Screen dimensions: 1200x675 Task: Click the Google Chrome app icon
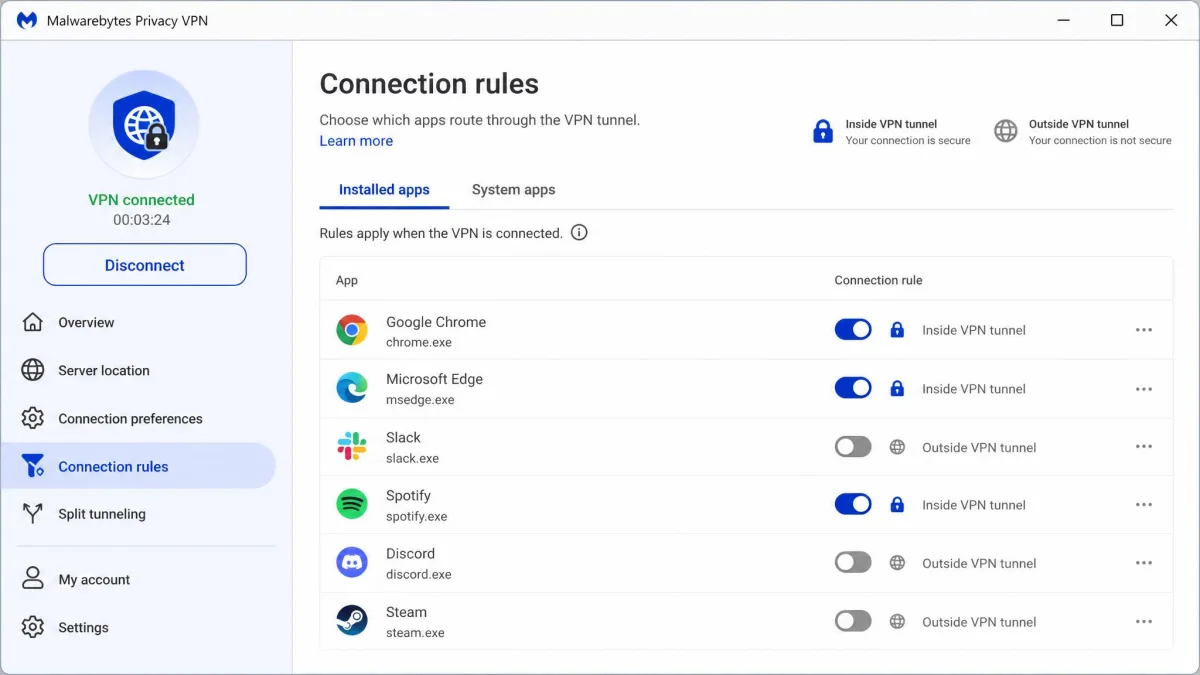(x=352, y=330)
